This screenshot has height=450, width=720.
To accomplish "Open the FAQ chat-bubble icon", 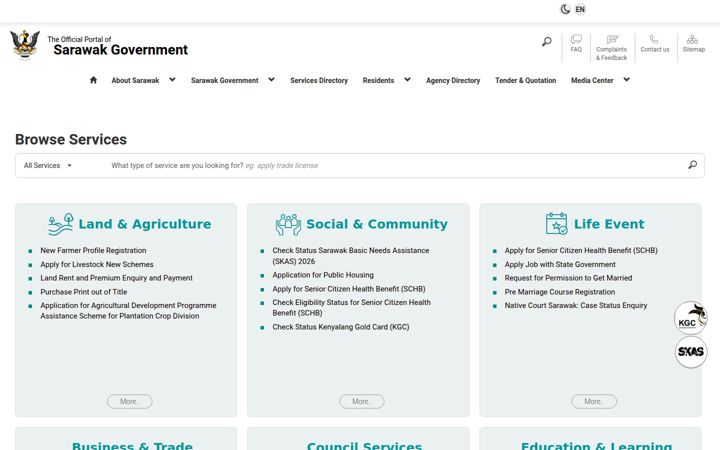I will click(576, 39).
